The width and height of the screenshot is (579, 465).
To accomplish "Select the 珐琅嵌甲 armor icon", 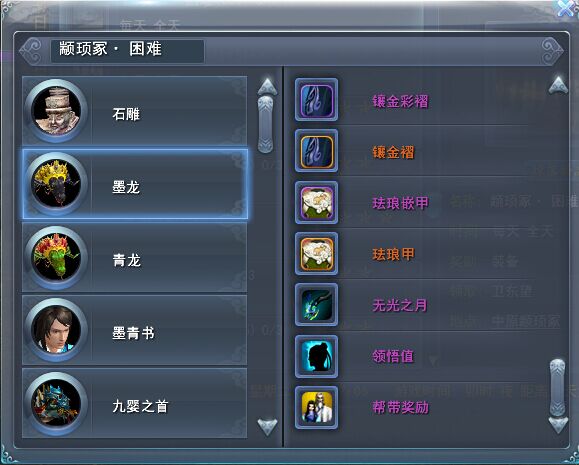I will [x=316, y=202].
